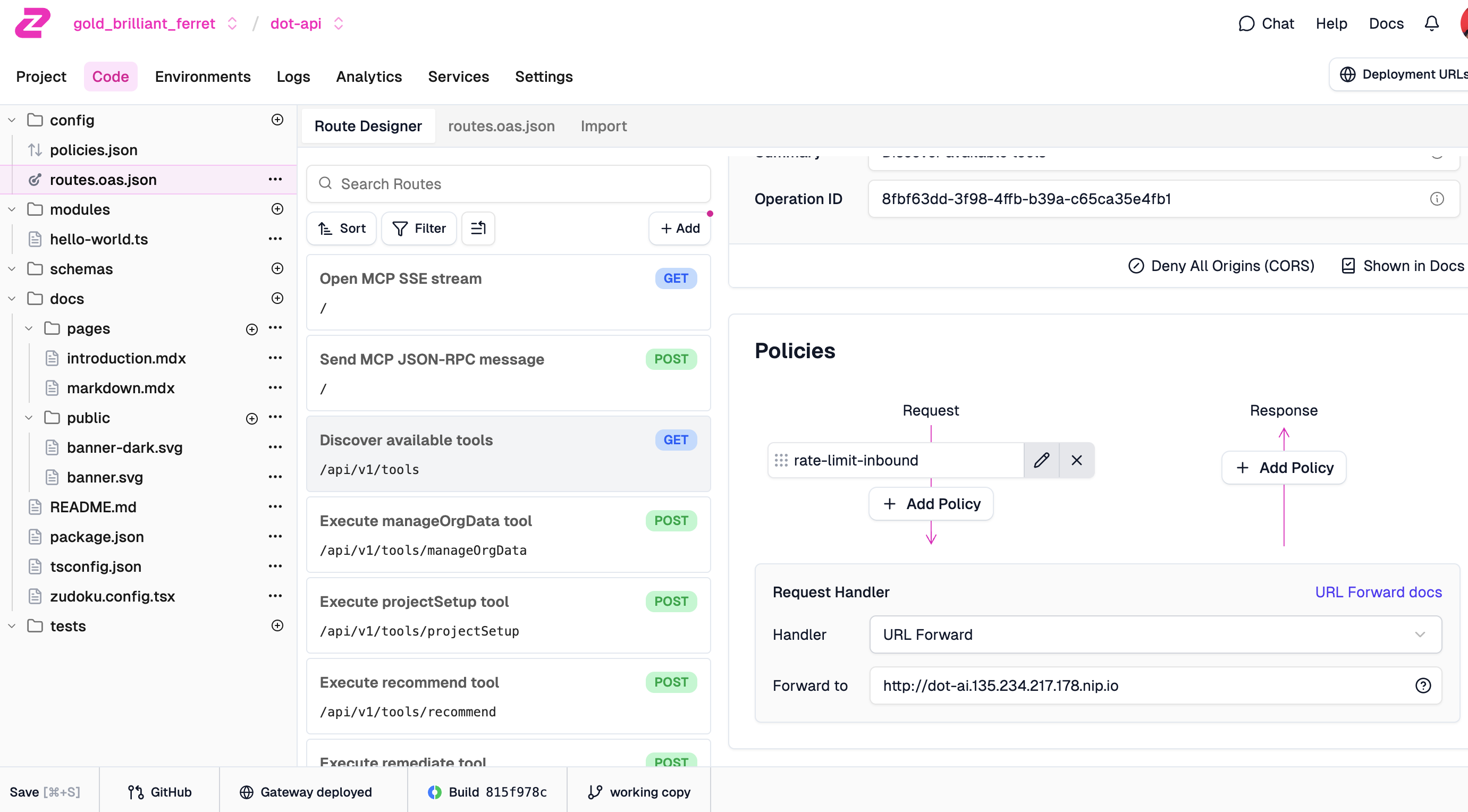Click the collapse routes list icon
1468x812 pixels.
[478, 228]
